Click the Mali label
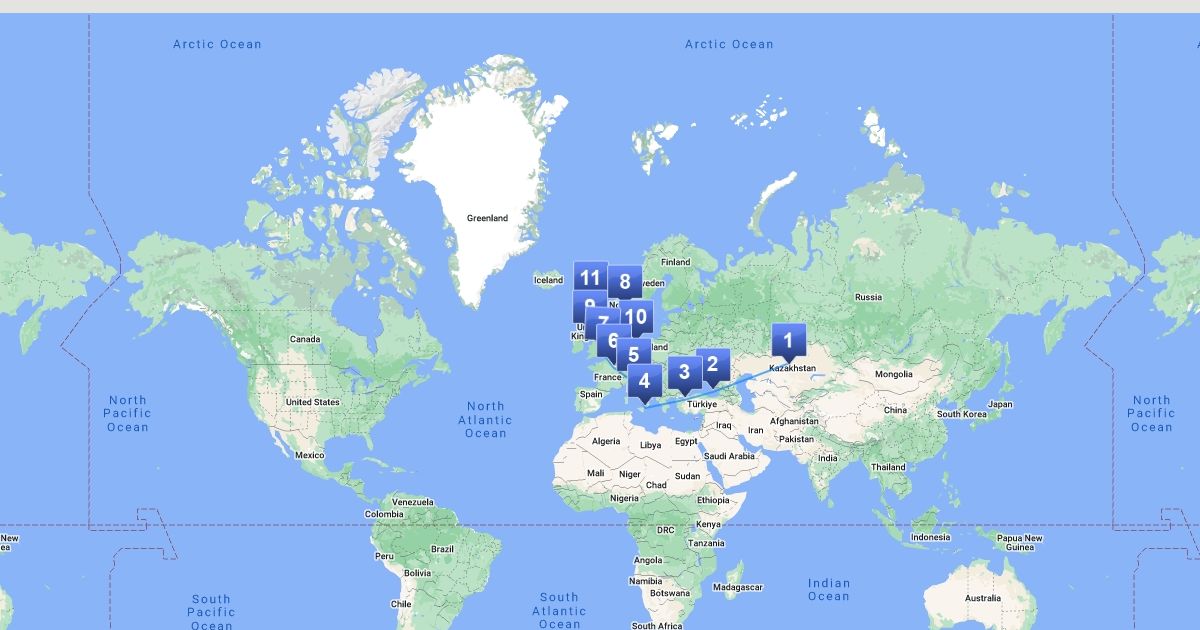The image size is (1200, 630). [x=595, y=473]
